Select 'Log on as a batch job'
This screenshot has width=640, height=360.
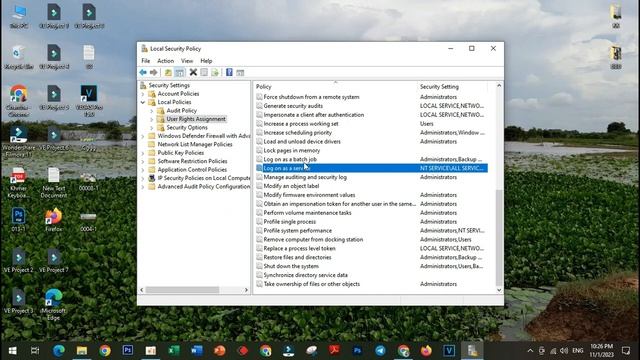371,160
